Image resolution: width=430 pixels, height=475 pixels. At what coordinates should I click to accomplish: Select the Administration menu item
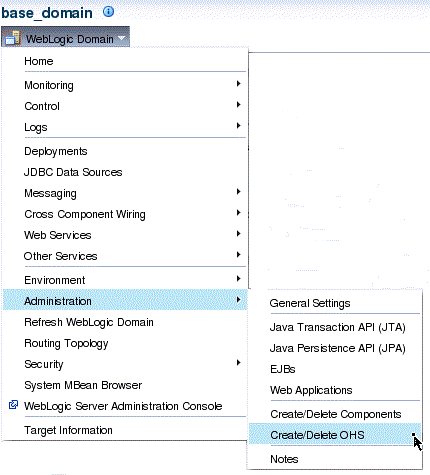point(125,300)
